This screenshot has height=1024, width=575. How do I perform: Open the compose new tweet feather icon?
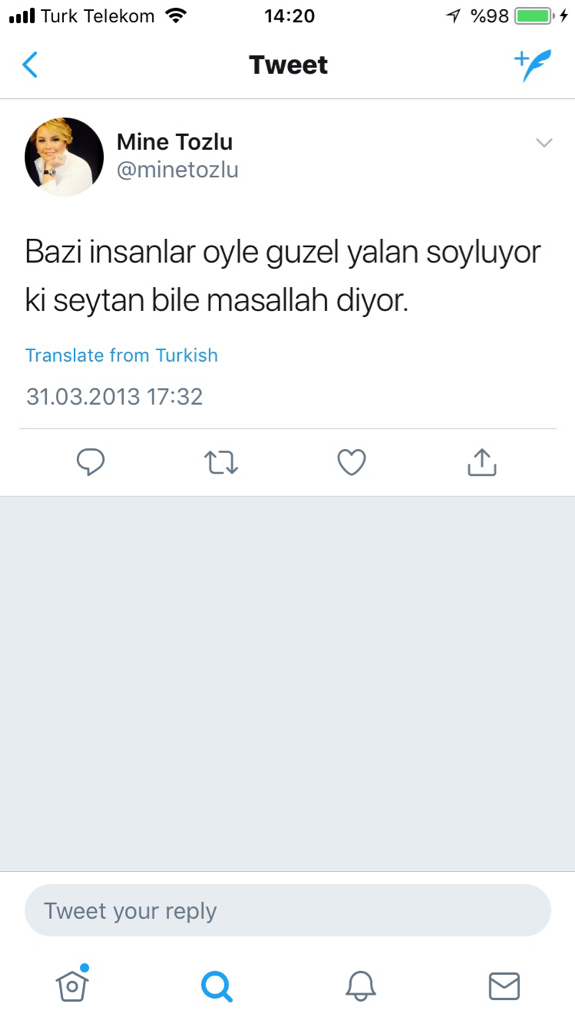533,65
